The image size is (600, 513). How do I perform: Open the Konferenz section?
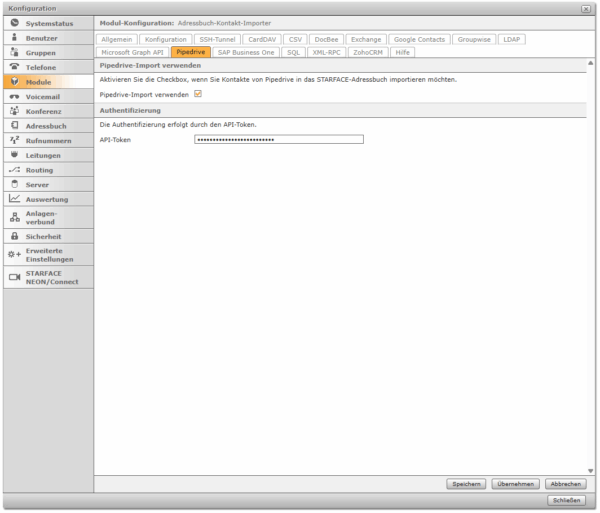pyautogui.click(x=49, y=111)
